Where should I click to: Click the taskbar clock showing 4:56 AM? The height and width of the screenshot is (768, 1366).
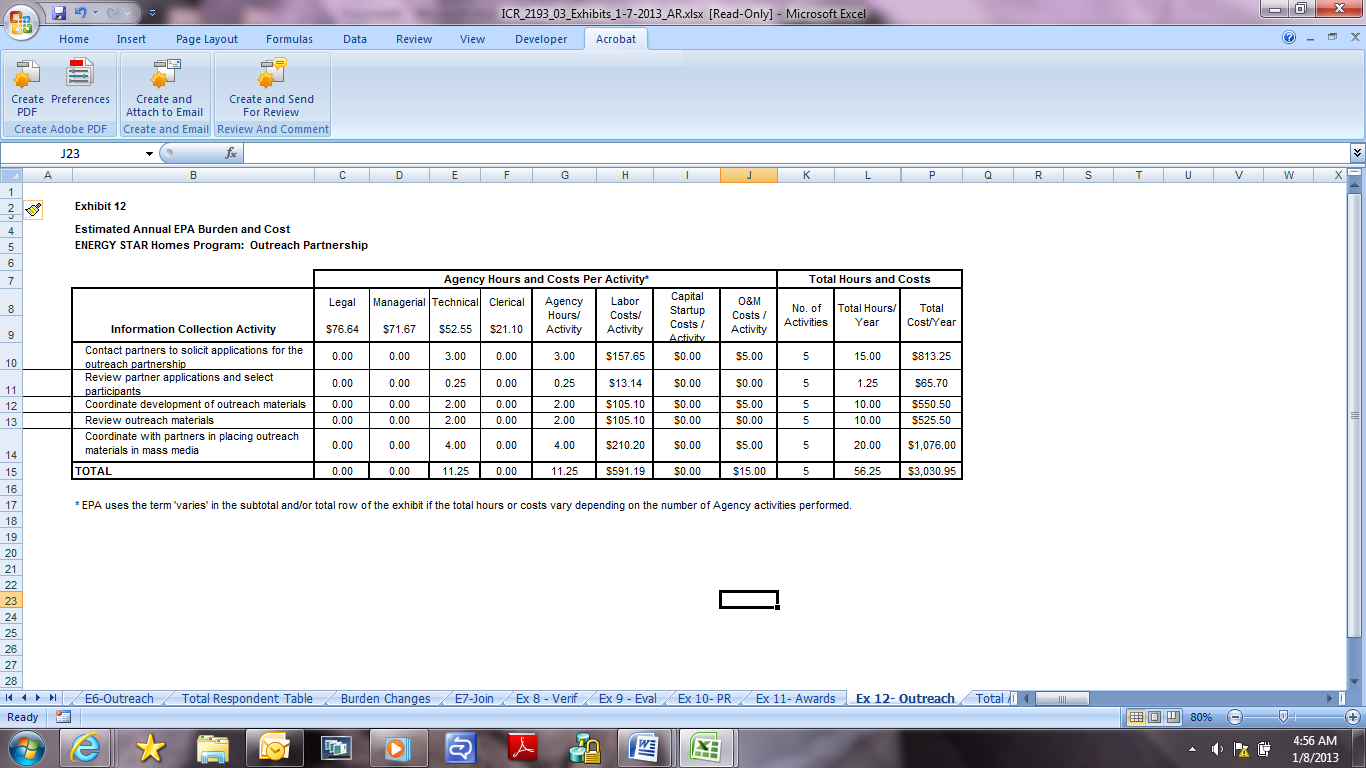coord(1313,748)
